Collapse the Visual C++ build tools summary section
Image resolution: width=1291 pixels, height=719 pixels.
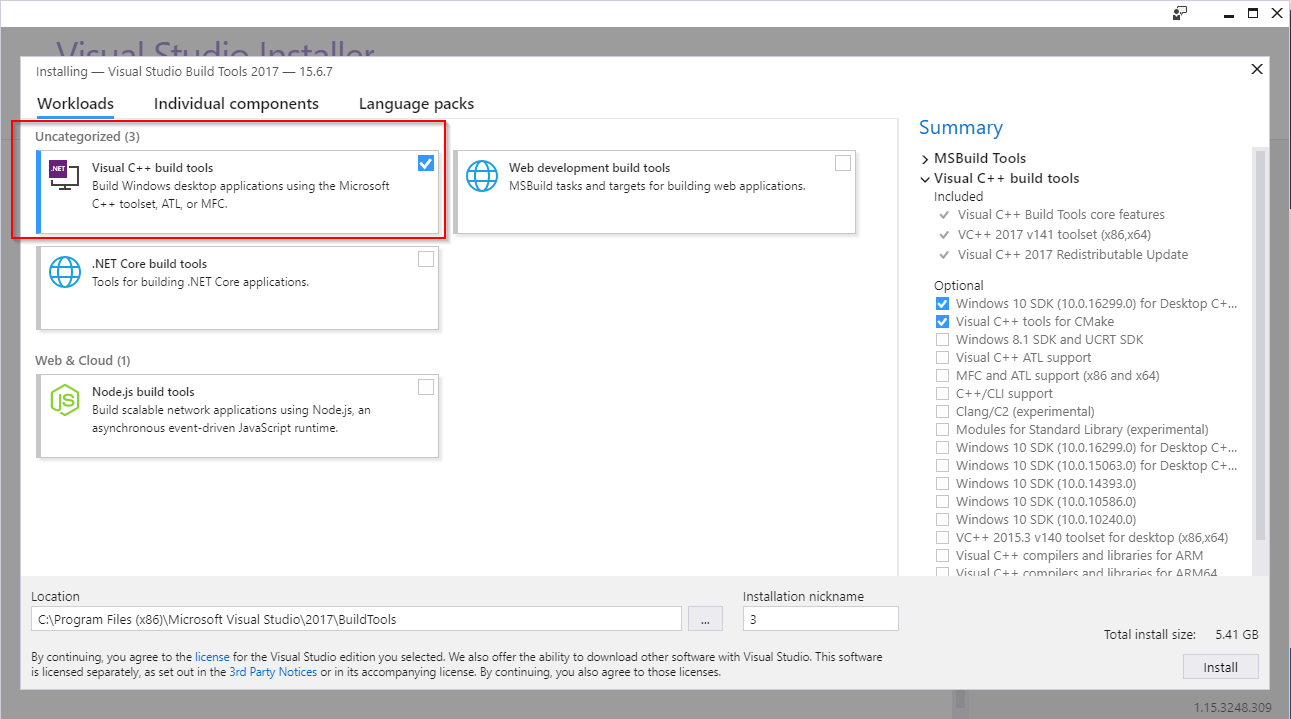click(924, 178)
